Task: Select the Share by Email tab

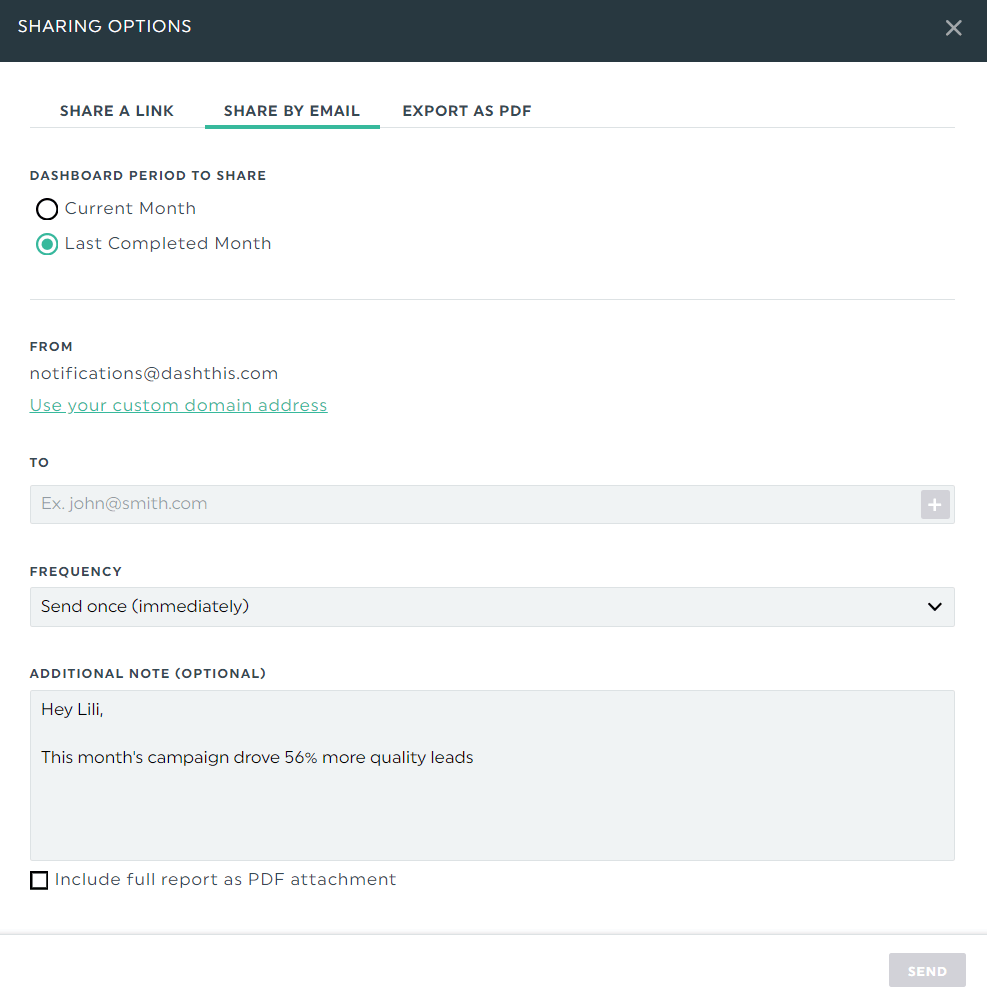Action: pos(292,111)
